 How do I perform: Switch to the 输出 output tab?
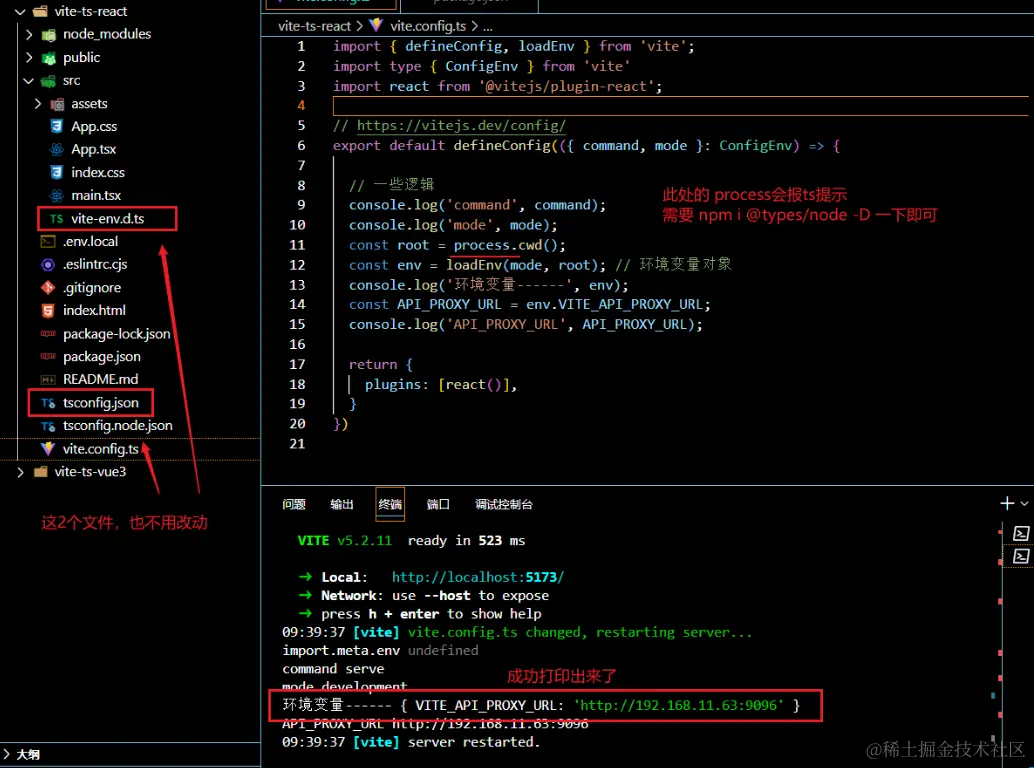click(342, 504)
